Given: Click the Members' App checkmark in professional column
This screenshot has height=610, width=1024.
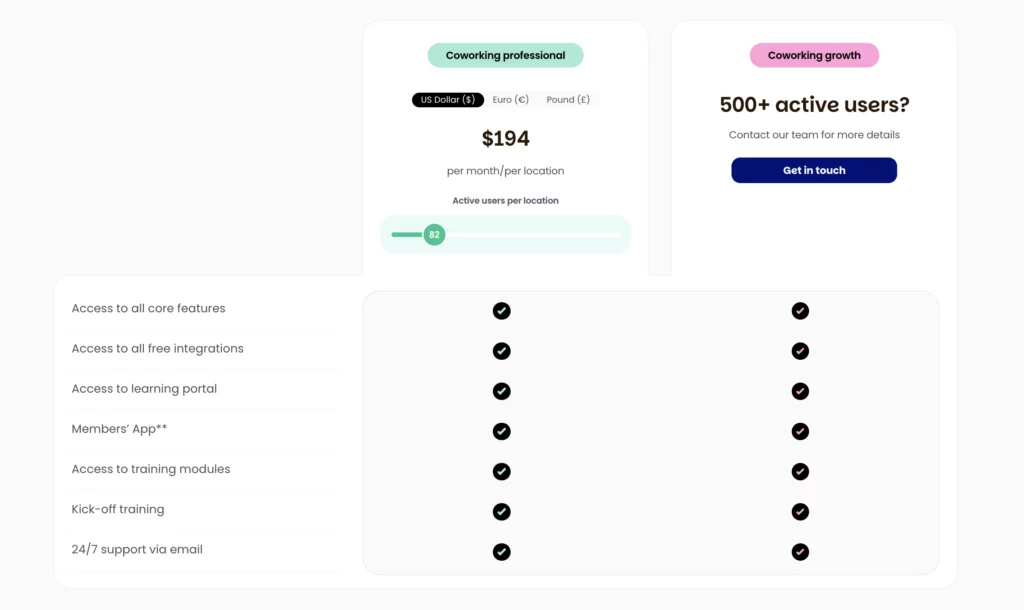Looking at the screenshot, I should (501, 431).
